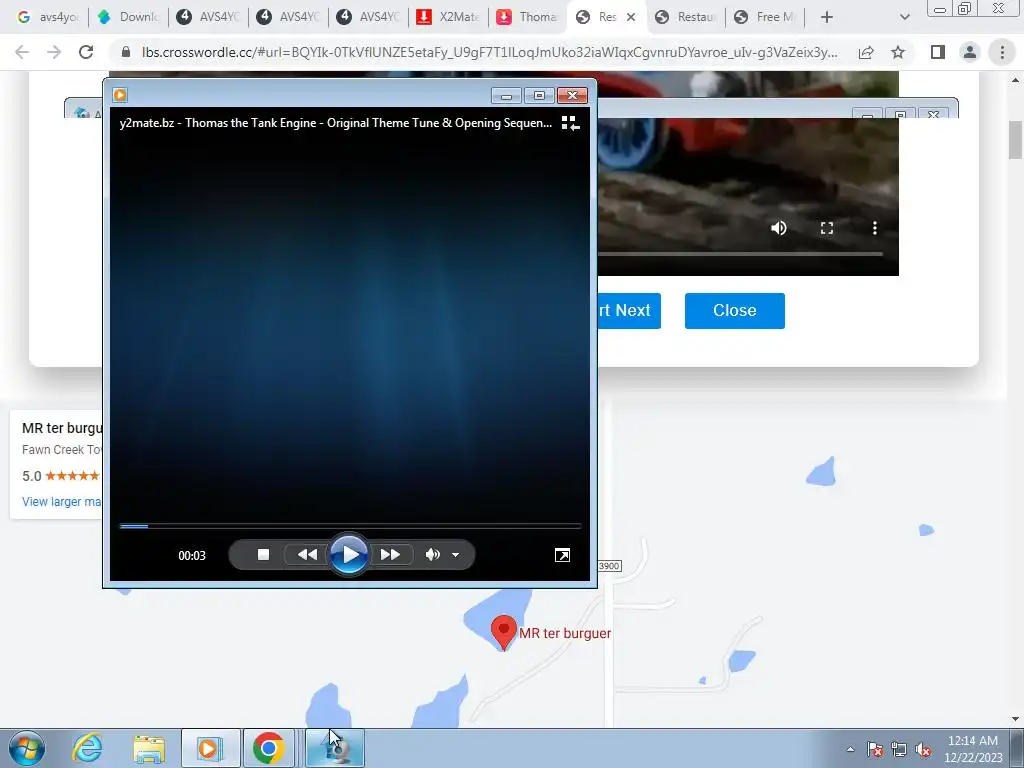The height and width of the screenshot is (768, 1024).
Task: Click the network tray icon
Action: [899, 750]
